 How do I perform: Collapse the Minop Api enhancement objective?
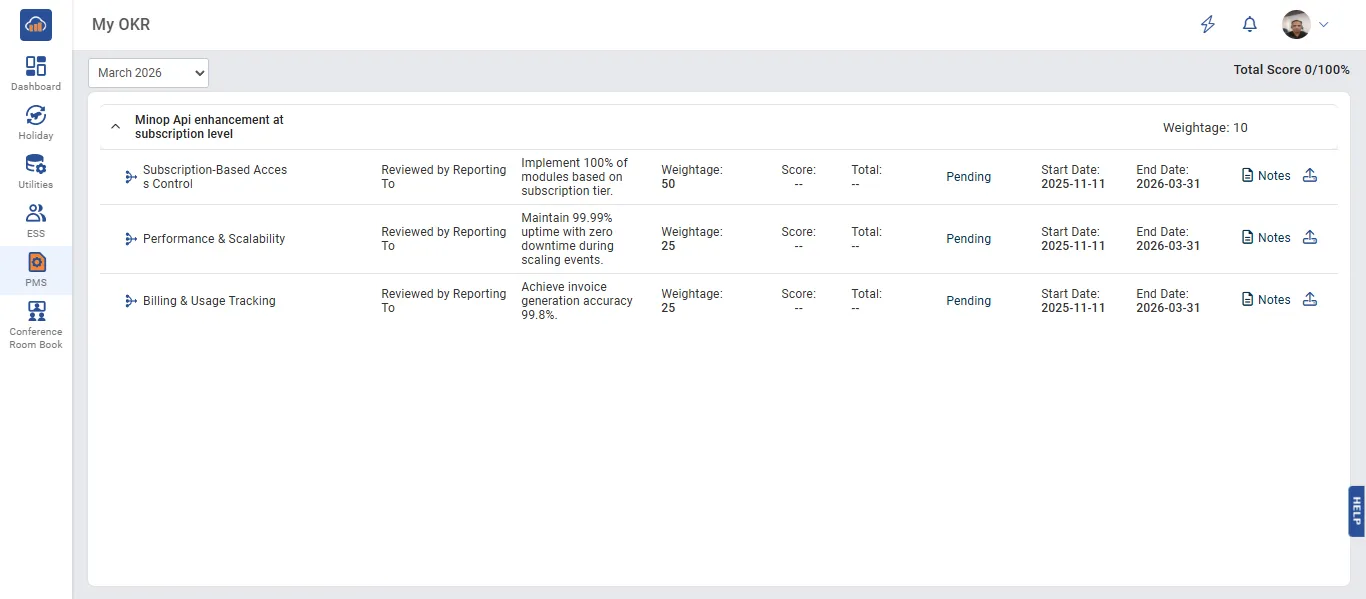tap(115, 127)
